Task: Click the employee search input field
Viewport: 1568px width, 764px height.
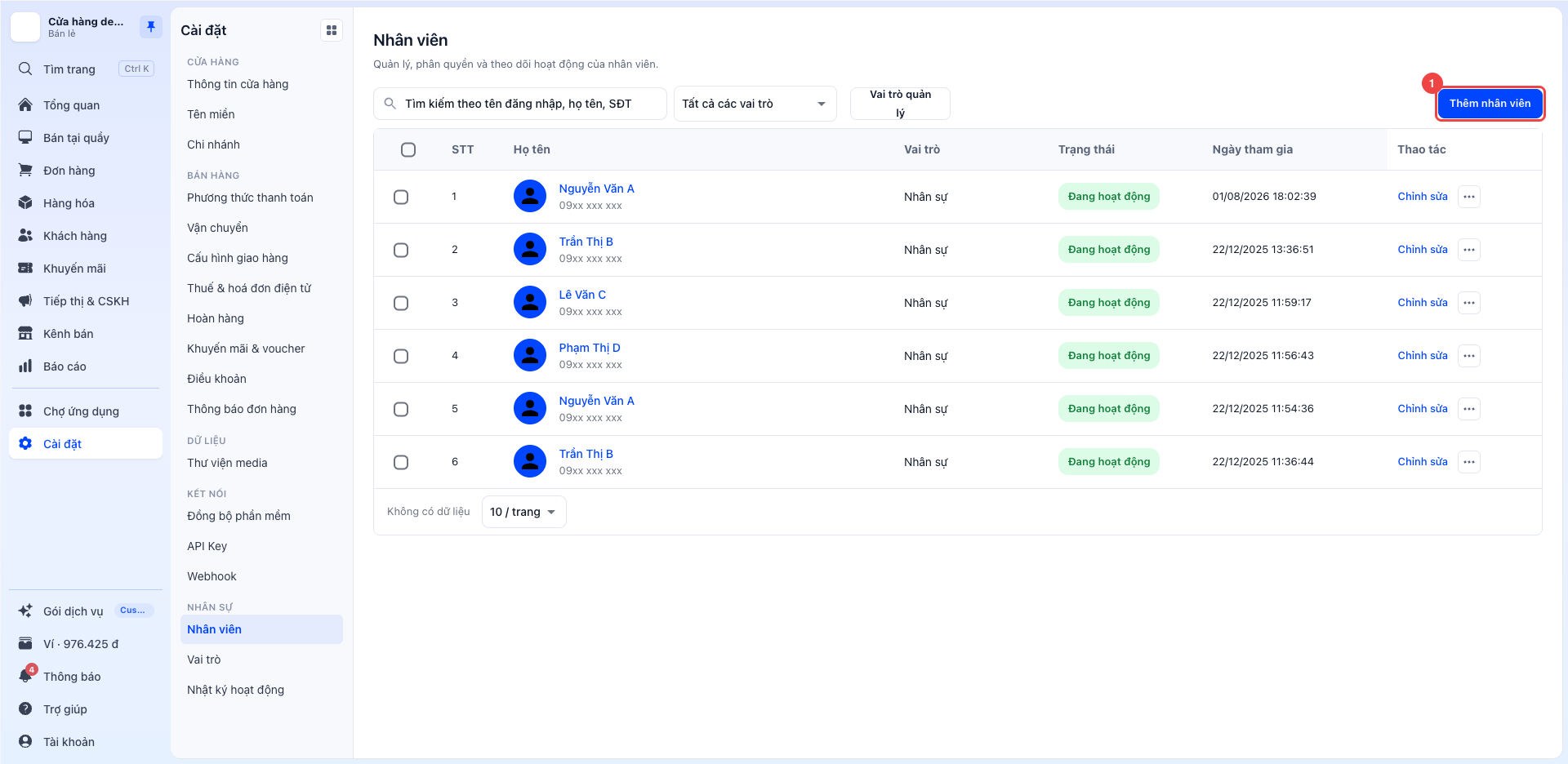Action: [520, 104]
